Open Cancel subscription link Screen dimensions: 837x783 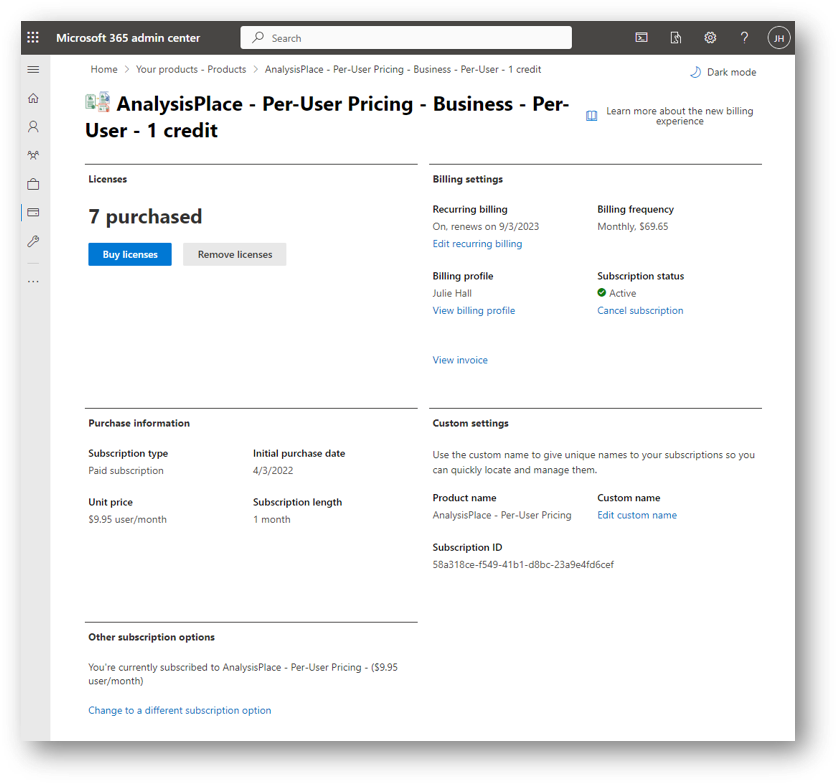640,311
